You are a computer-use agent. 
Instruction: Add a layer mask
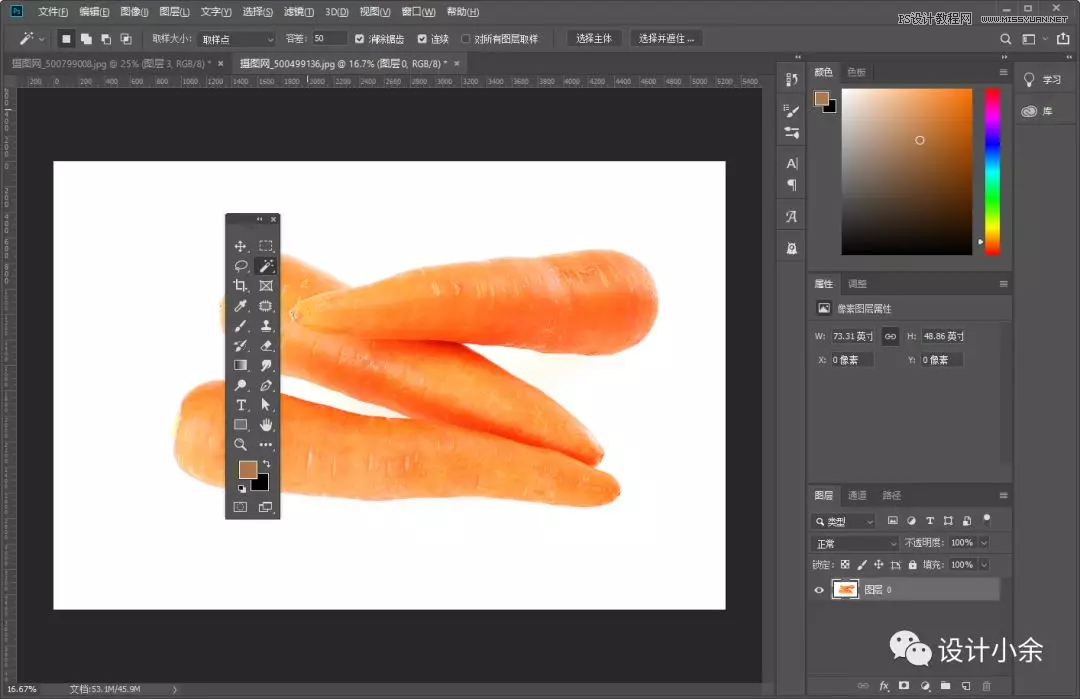coord(904,686)
